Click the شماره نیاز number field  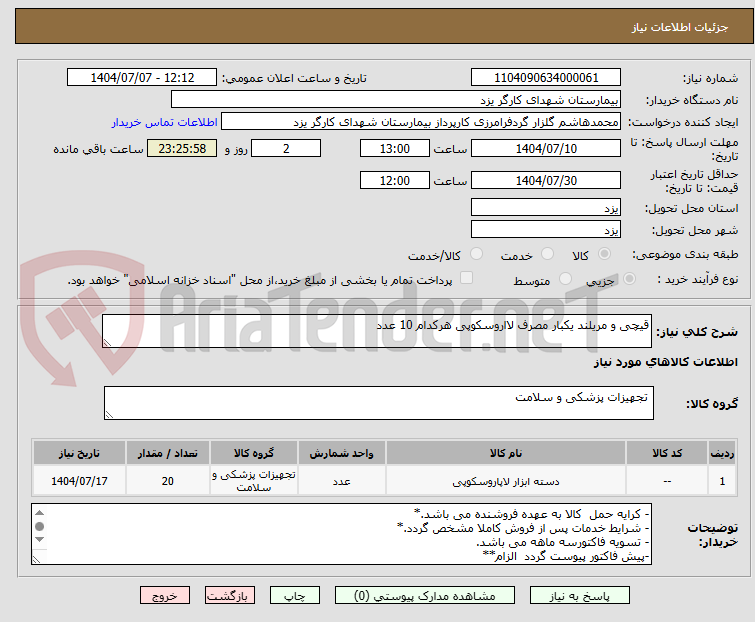(546, 77)
